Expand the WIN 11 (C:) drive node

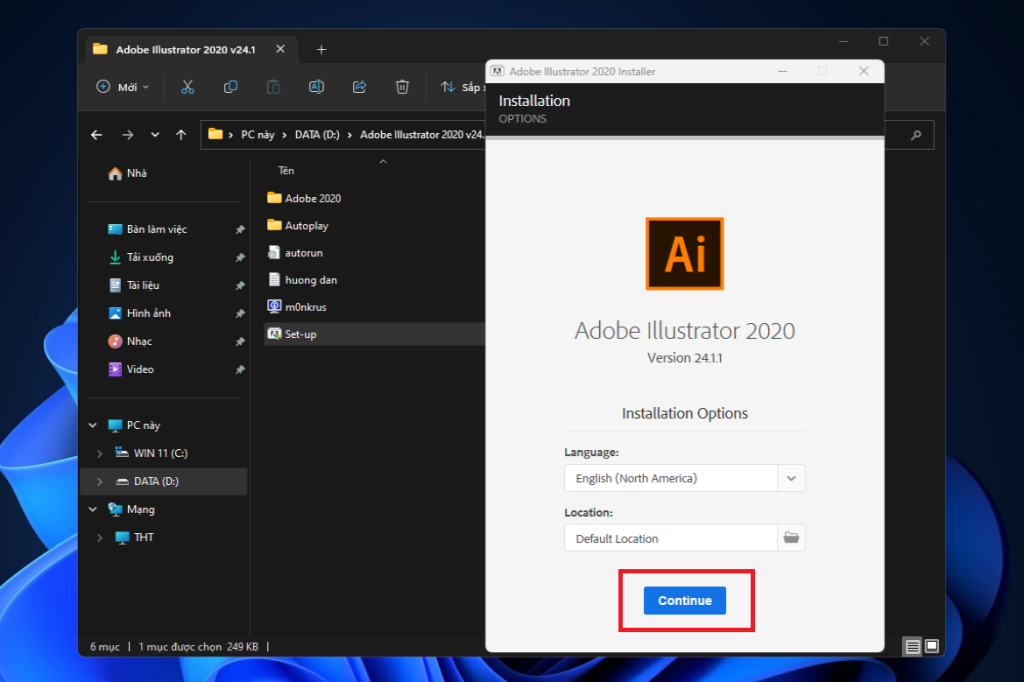click(100, 453)
